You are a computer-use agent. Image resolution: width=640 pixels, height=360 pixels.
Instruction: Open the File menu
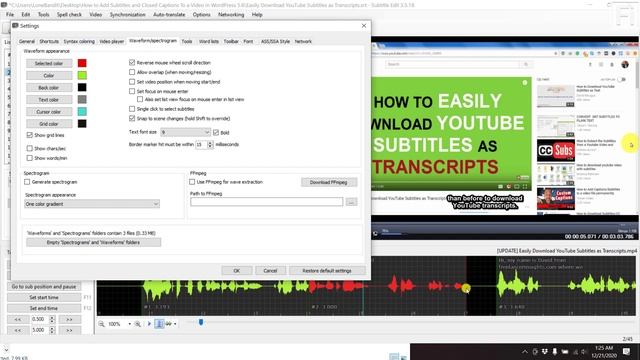(10, 14)
